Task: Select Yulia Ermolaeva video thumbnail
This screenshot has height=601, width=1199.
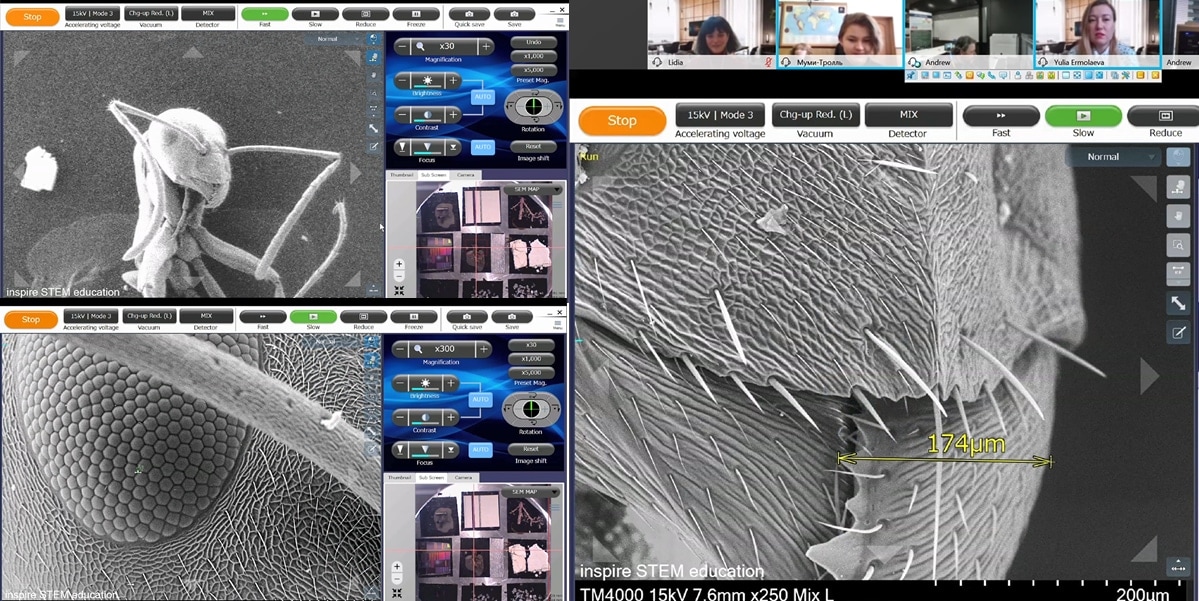Action: tap(1097, 33)
